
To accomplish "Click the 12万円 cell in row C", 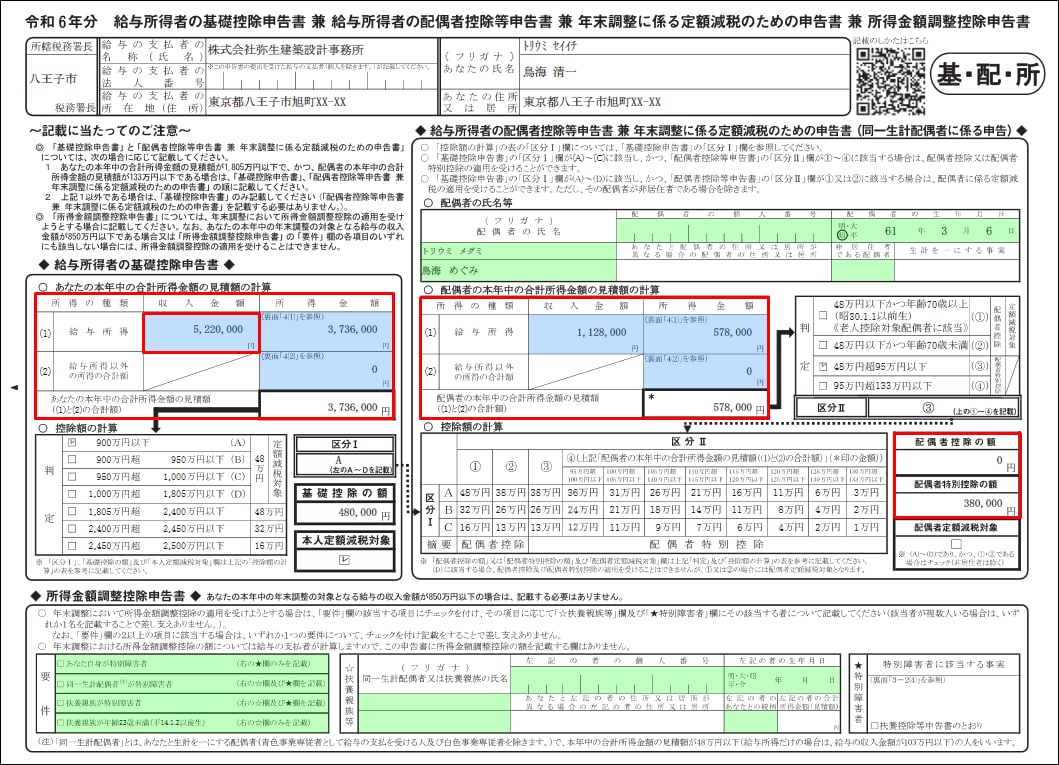I will point(582,527).
